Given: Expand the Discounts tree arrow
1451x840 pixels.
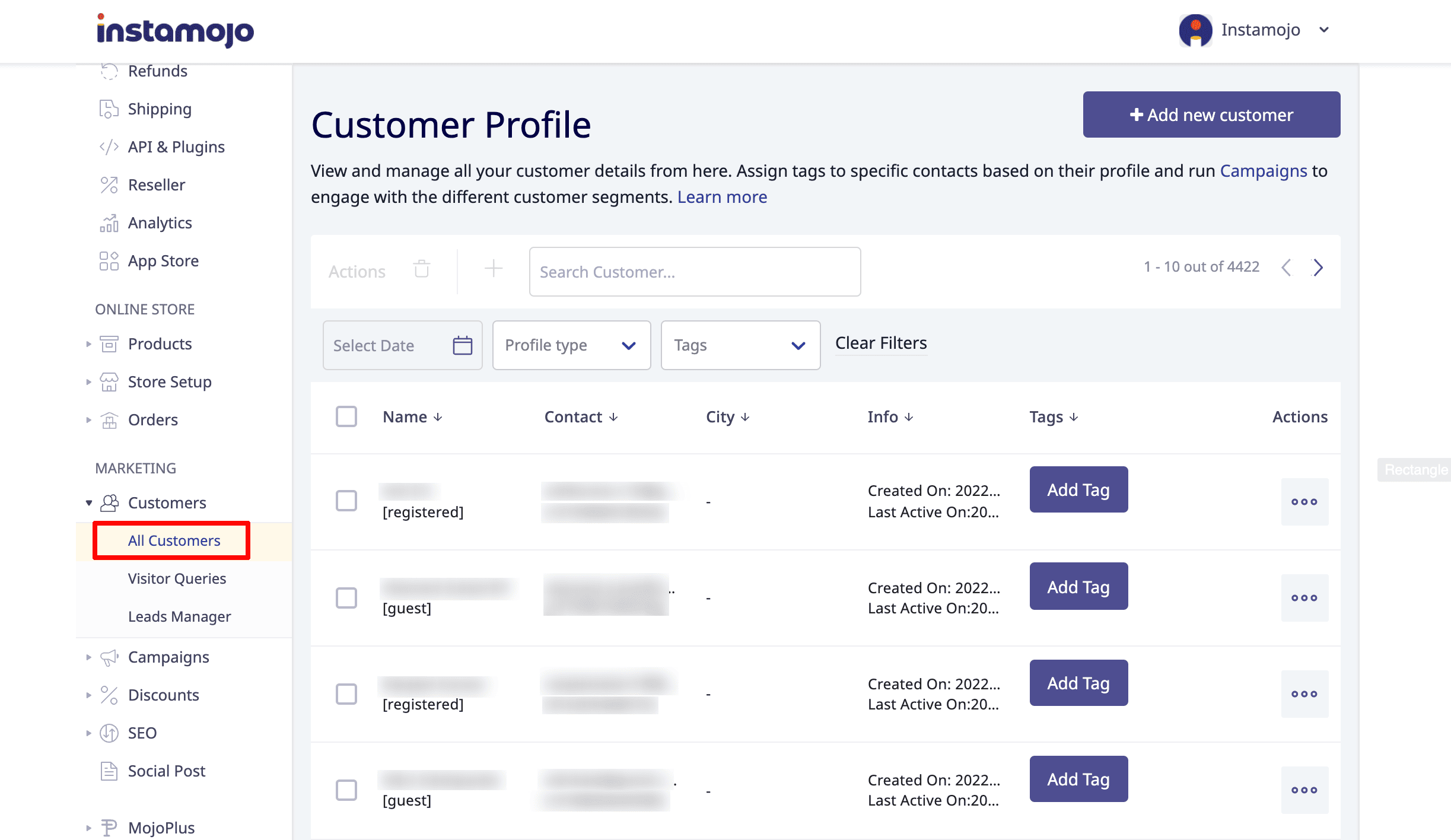Looking at the screenshot, I should (x=88, y=695).
